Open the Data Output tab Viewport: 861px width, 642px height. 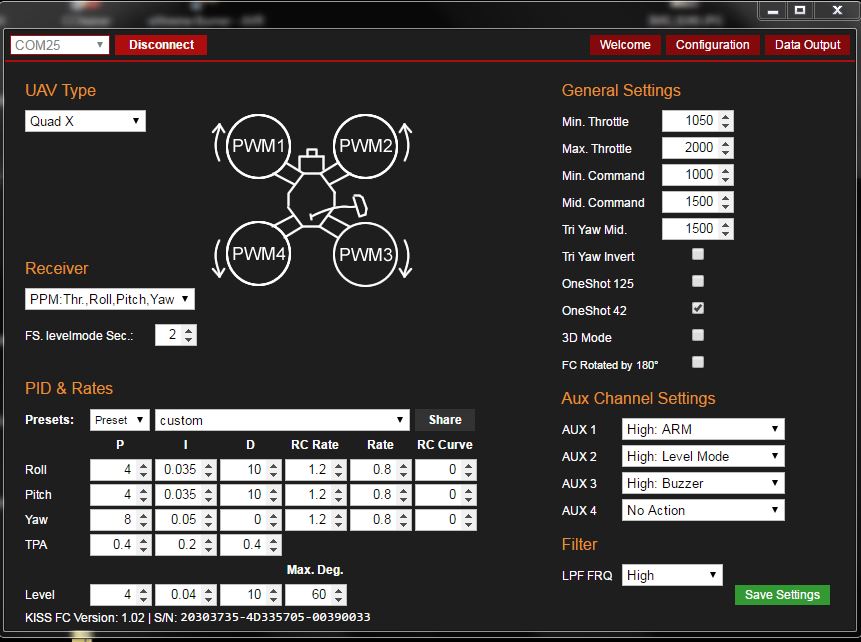[807, 45]
